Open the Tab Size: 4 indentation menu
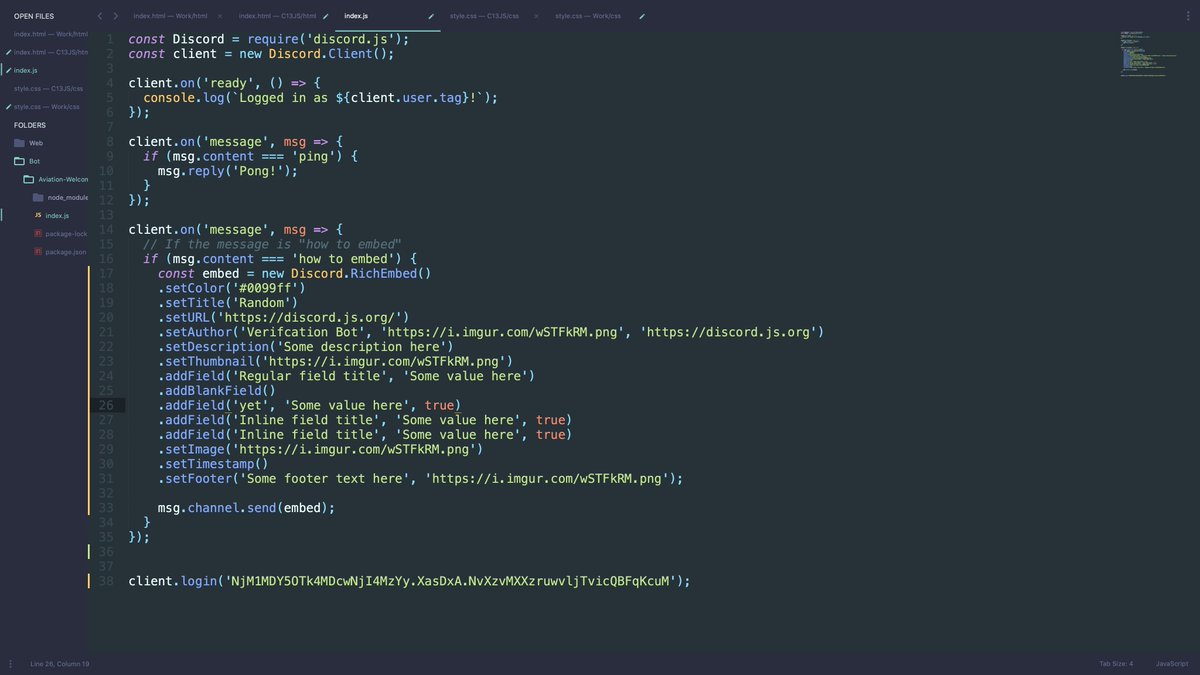Image resolution: width=1200 pixels, height=675 pixels. pyautogui.click(x=1116, y=664)
